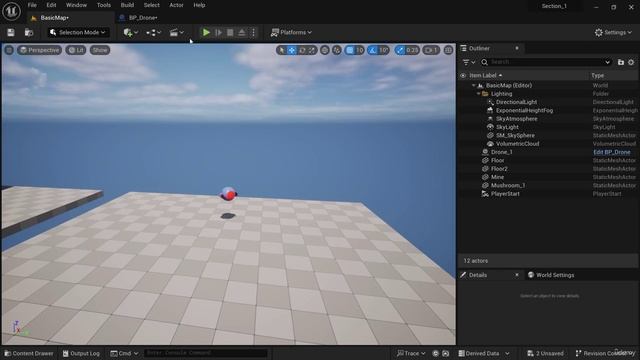The width and height of the screenshot is (640, 360).
Task: Open the quick add actor menu
Action: pos(131,32)
